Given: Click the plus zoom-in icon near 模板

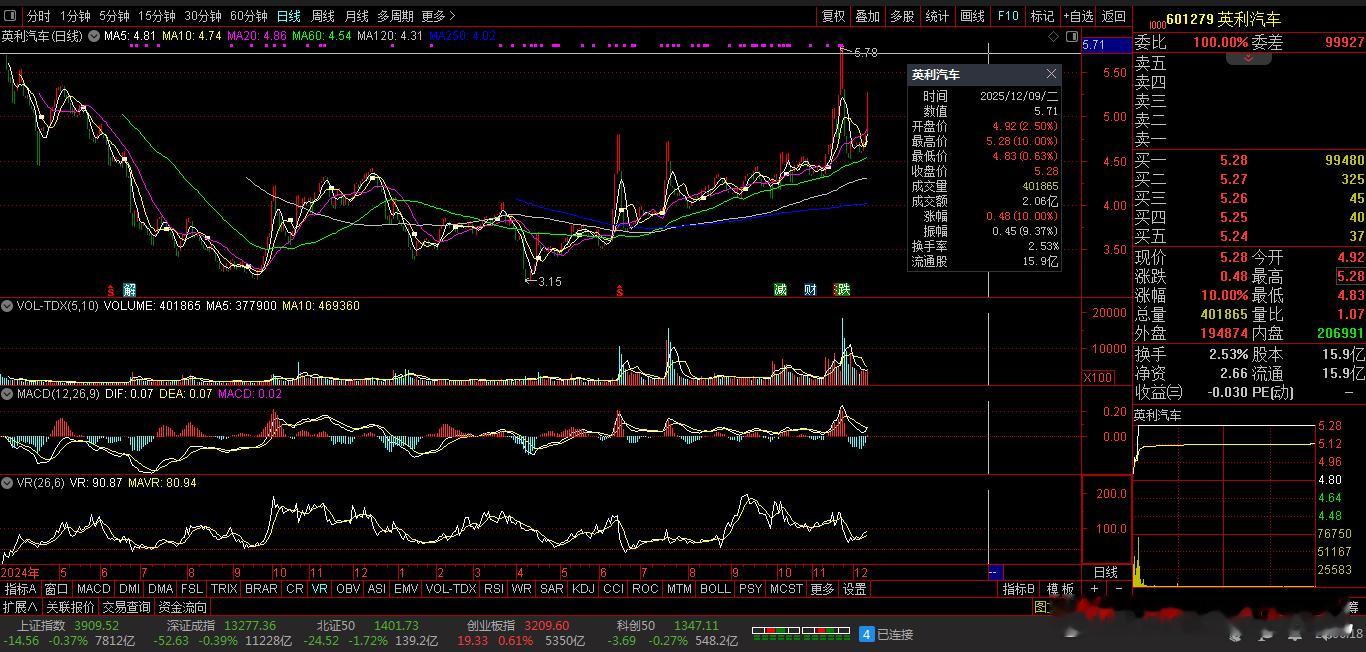Looking at the screenshot, I should pyautogui.click(x=1094, y=589).
